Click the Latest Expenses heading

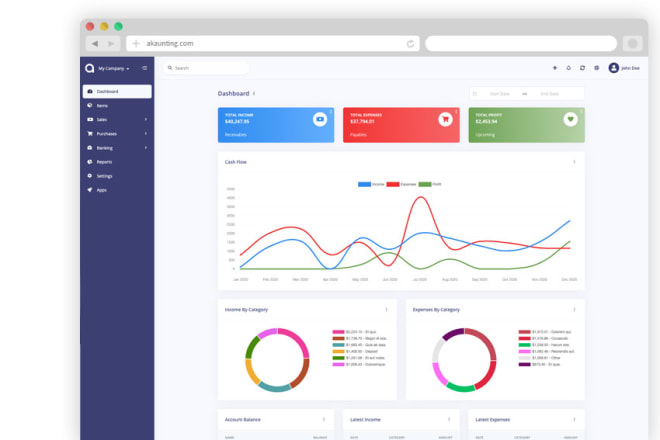click(x=492, y=419)
